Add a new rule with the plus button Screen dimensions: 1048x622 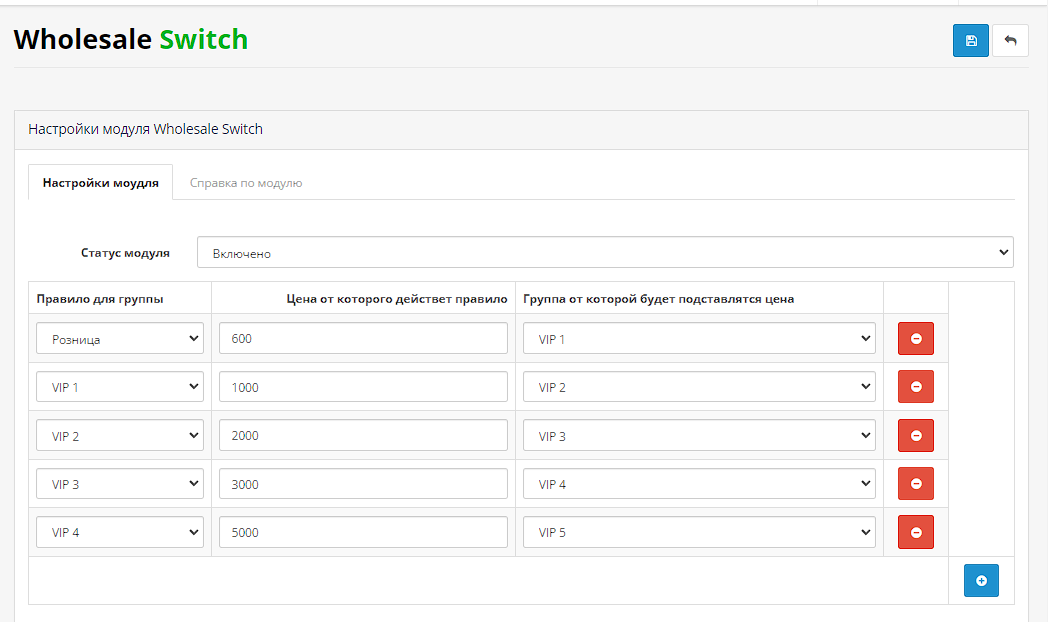(980, 581)
